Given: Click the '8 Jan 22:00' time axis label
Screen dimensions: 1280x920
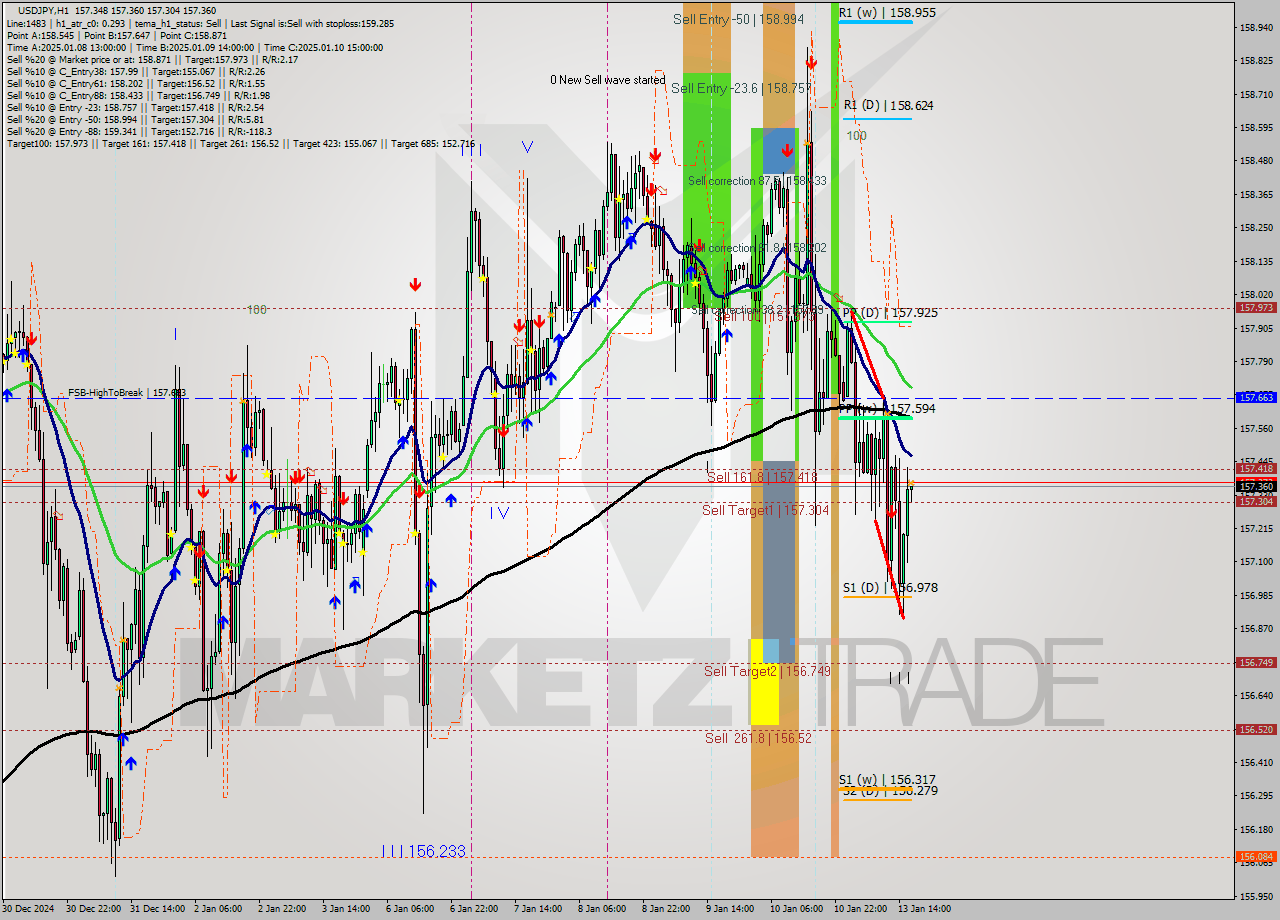Looking at the screenshot, I should point(667,909).
